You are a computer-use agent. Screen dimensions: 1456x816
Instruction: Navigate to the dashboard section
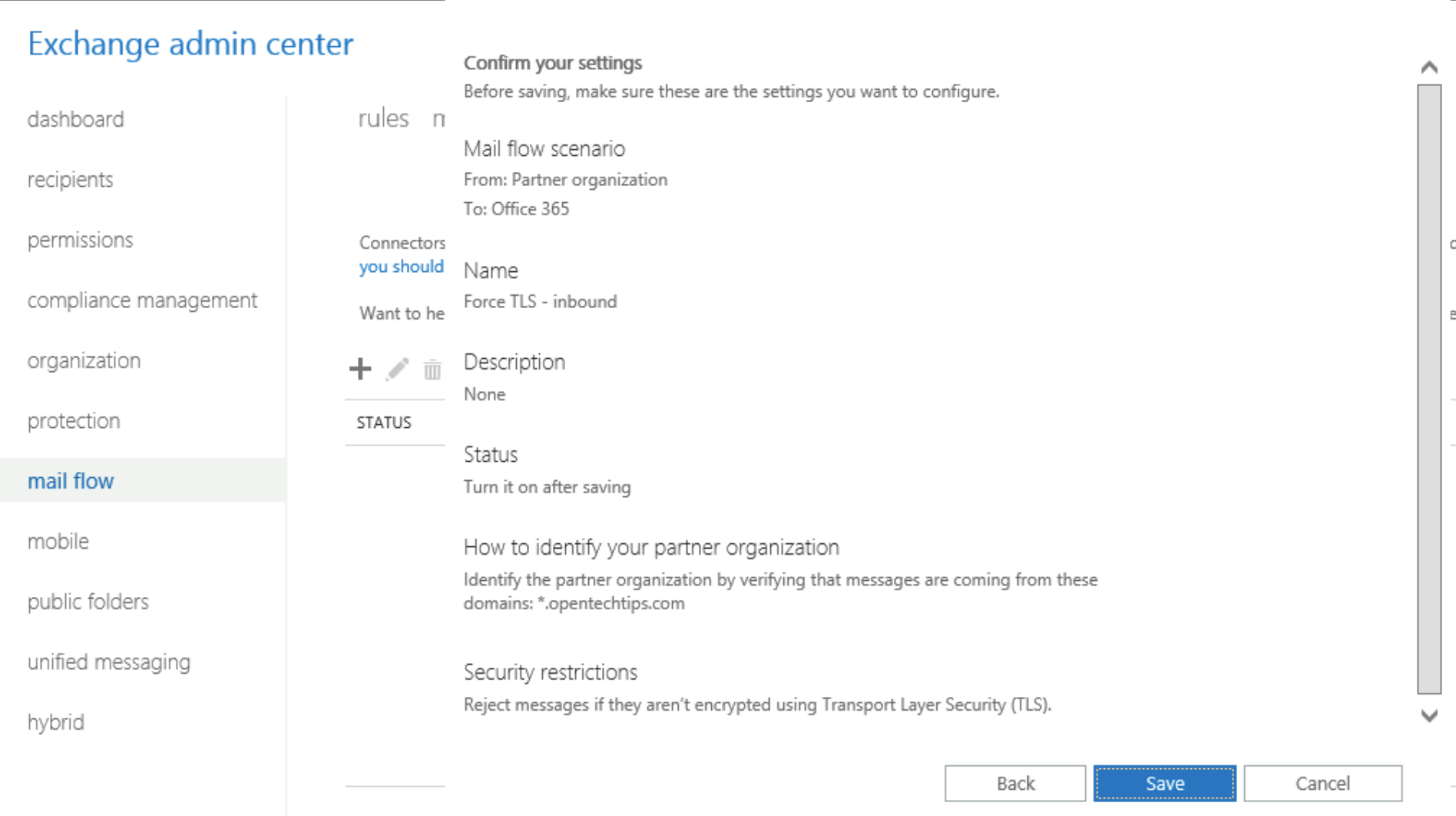tap(75, 119)
